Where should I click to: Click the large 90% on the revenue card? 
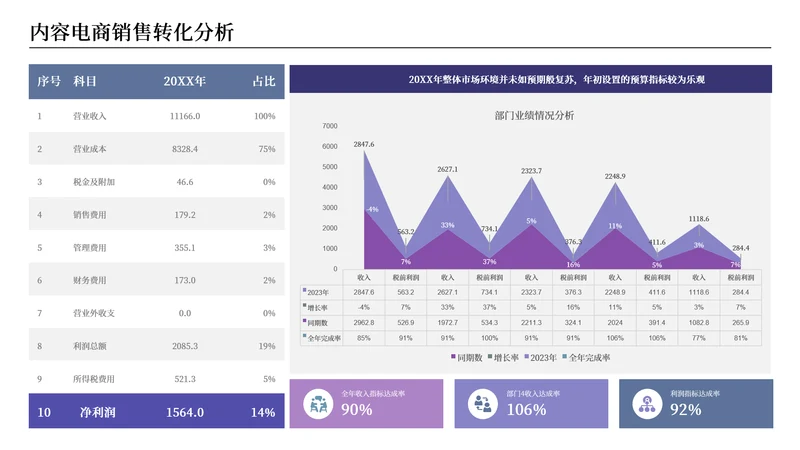tap(357, 410)
